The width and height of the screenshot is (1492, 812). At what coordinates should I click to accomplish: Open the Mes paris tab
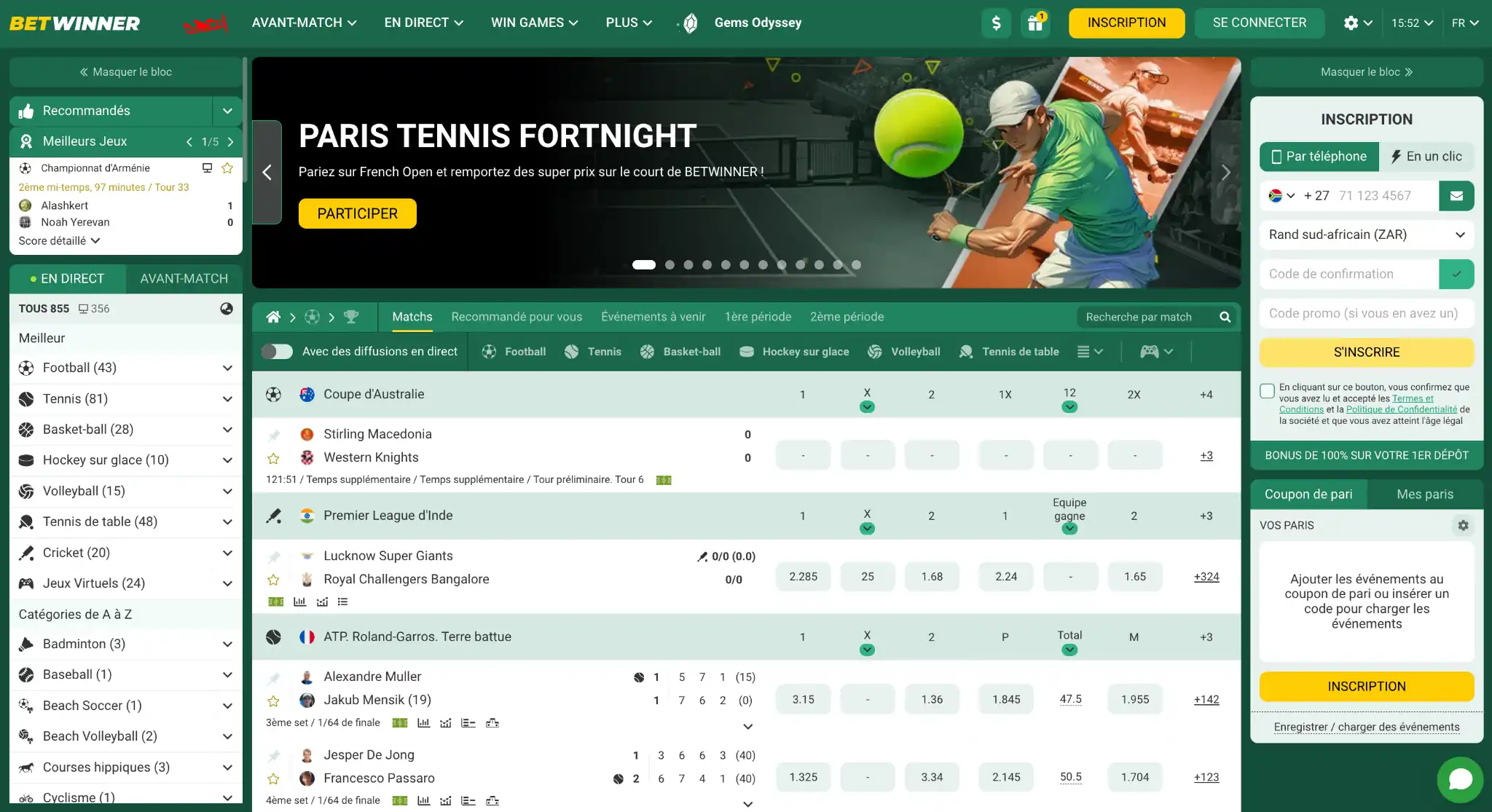tap(1425, 494)
